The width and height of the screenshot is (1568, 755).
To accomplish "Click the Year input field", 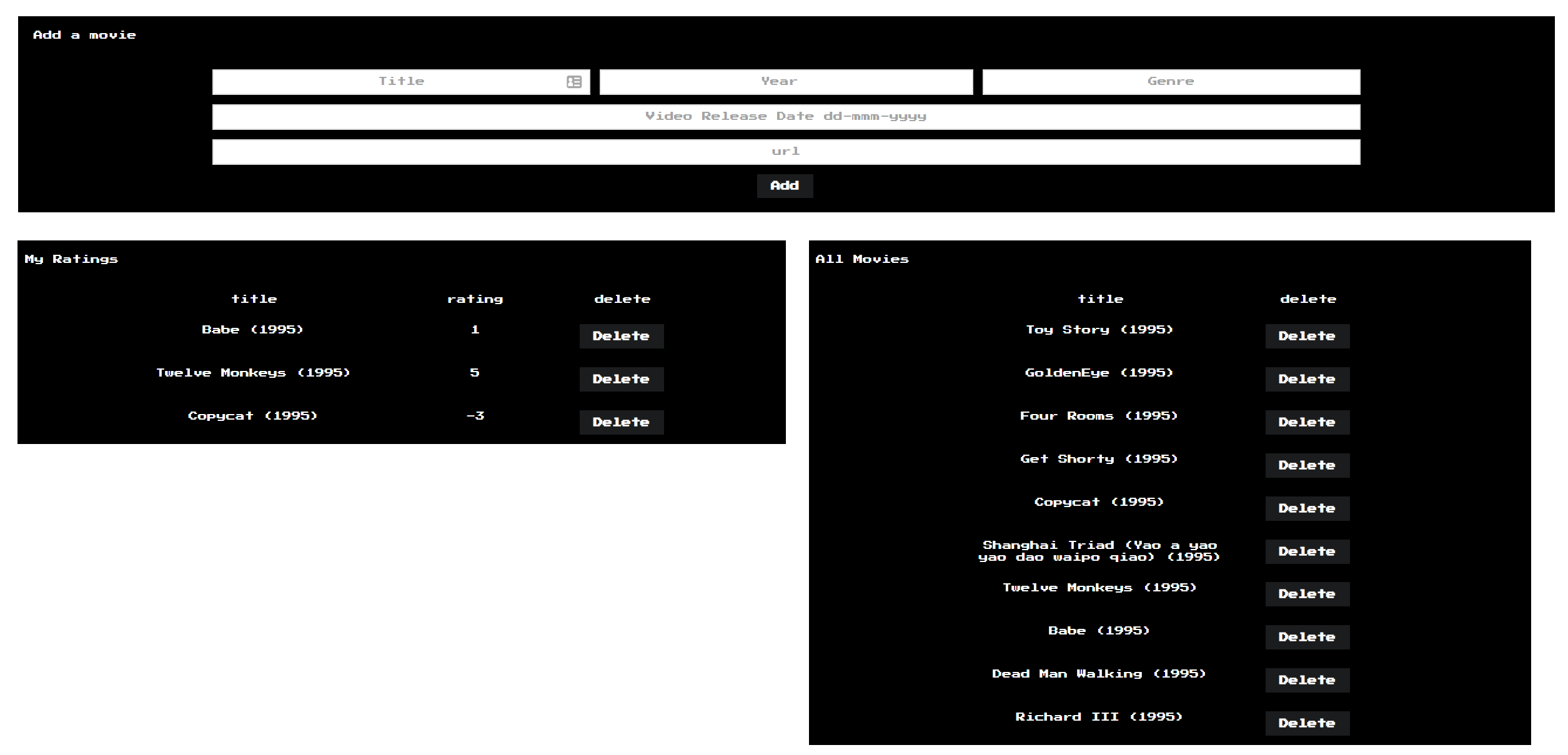I will 786,82.
